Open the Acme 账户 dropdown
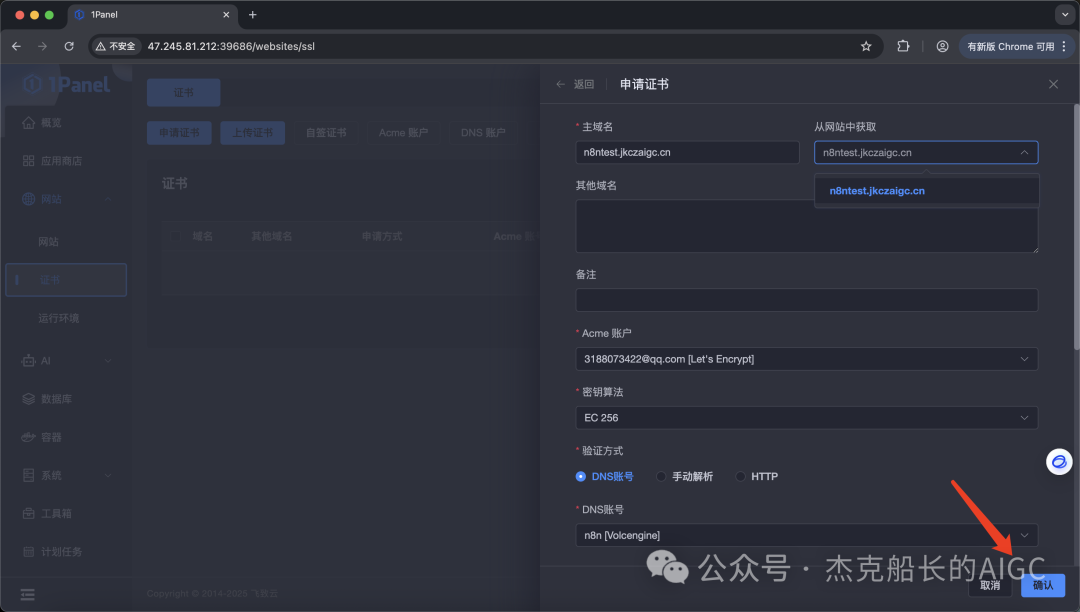The width and height of the screenshot is (1080, 612). point(807,359)
